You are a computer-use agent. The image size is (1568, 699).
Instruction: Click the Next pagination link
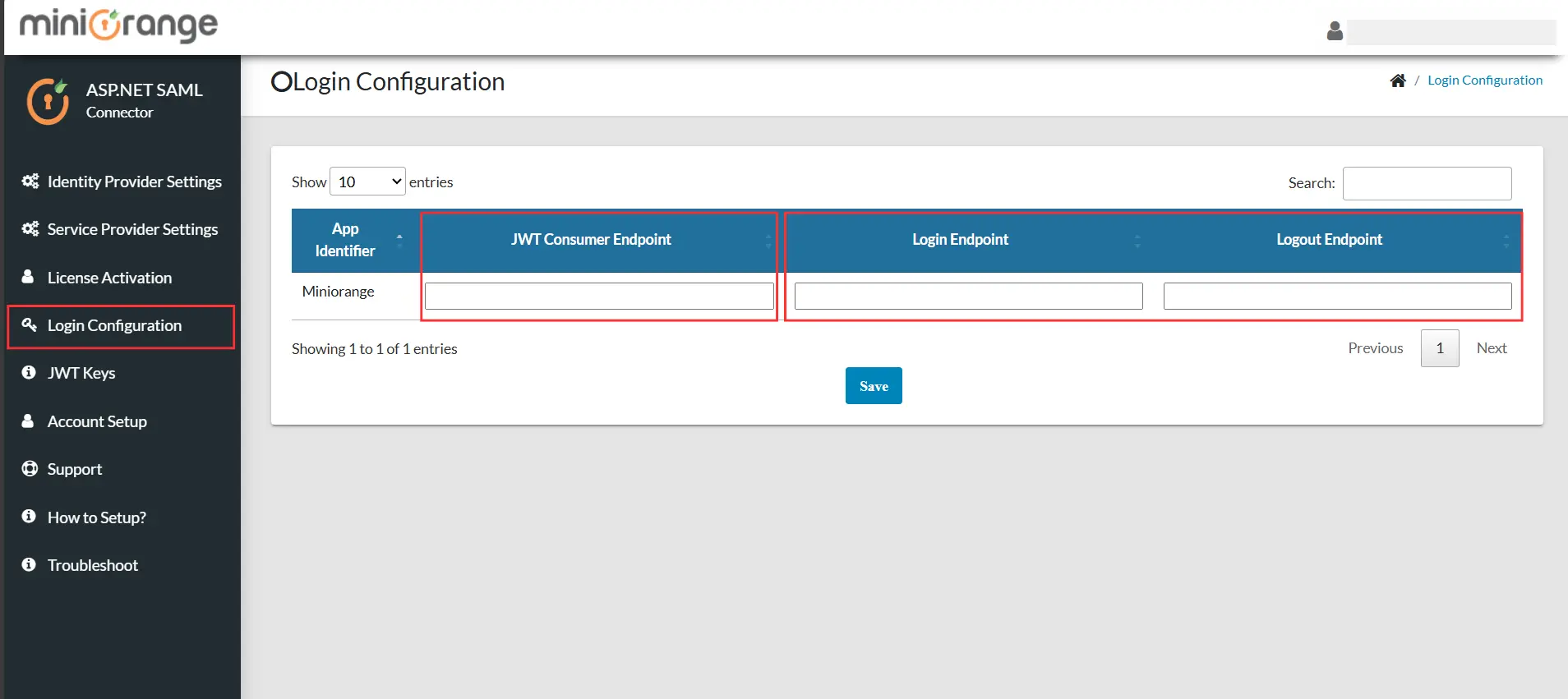click(x=1492, y=348)
